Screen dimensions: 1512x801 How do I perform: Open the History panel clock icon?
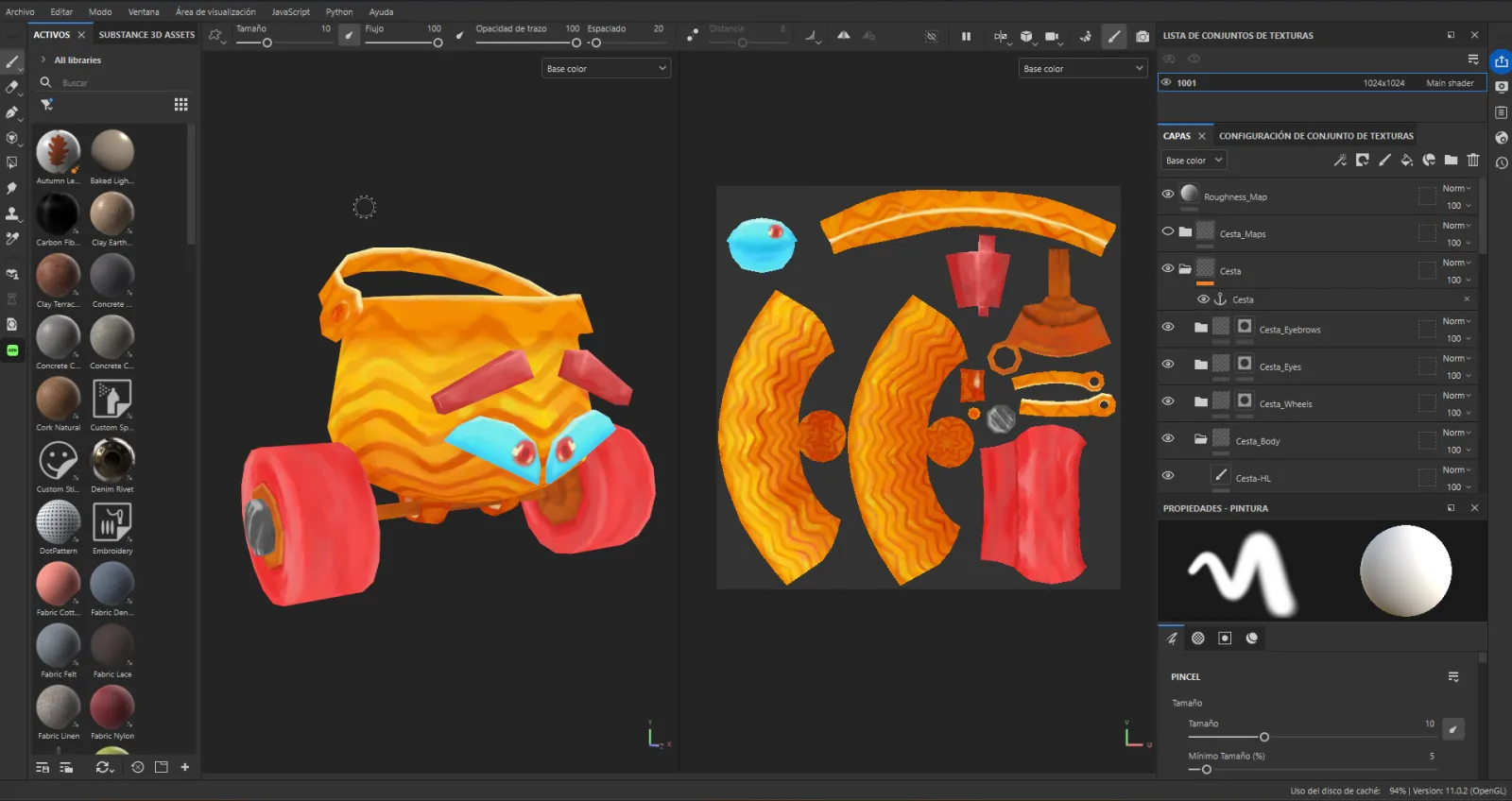pos(1501,163)
